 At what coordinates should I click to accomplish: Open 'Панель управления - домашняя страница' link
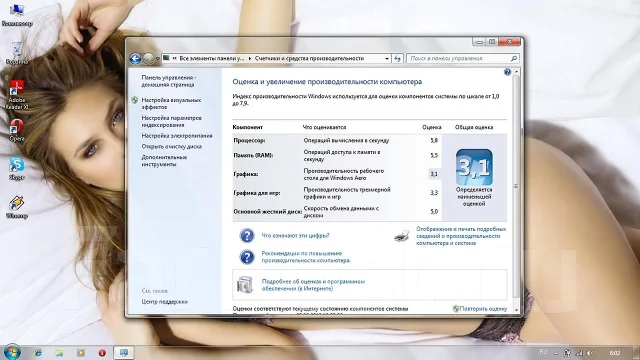pyautogui.click(x=169, y=81)
